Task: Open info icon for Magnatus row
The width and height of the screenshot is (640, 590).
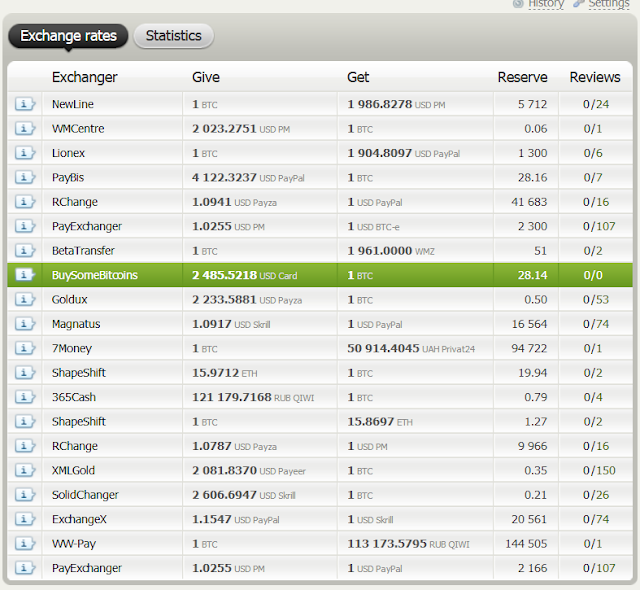Action: tap(25, 324)
